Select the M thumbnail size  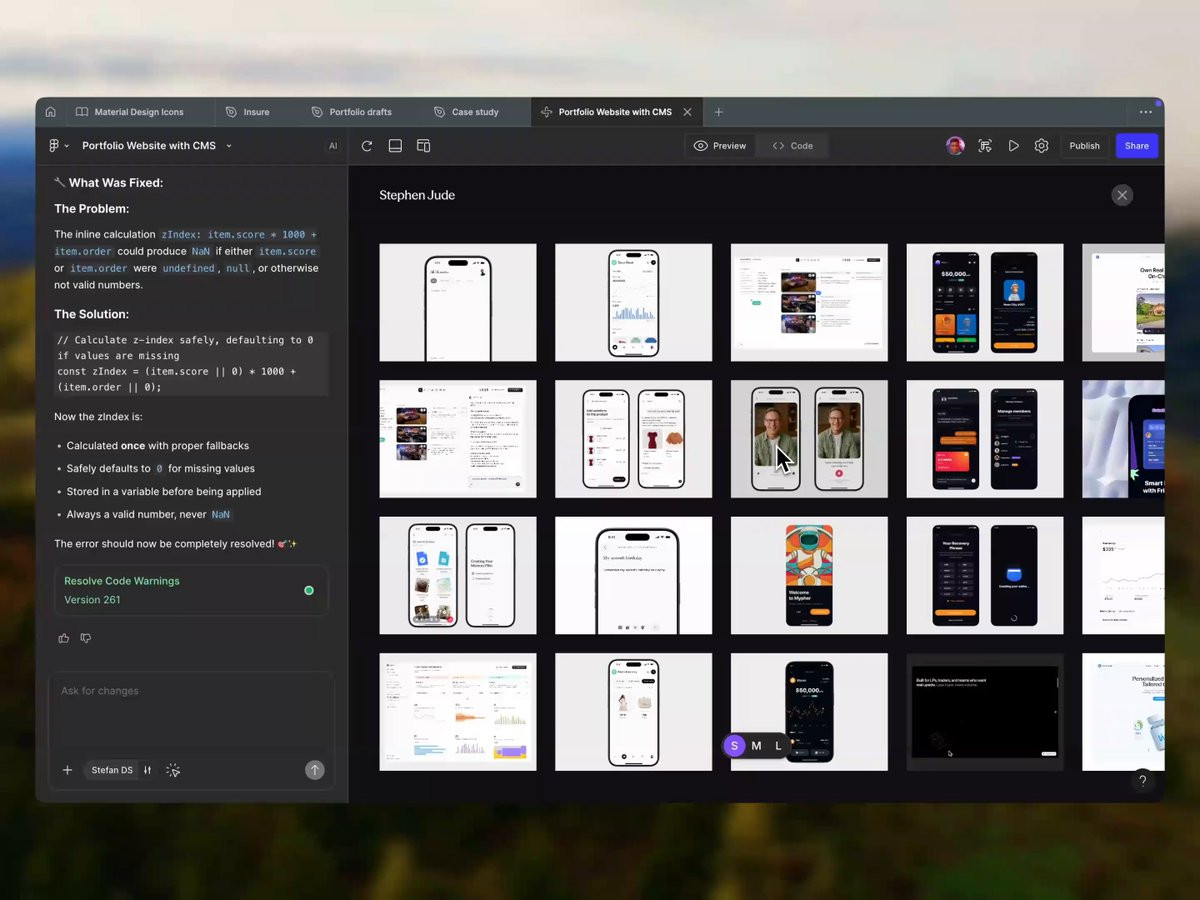click(756, 746)
